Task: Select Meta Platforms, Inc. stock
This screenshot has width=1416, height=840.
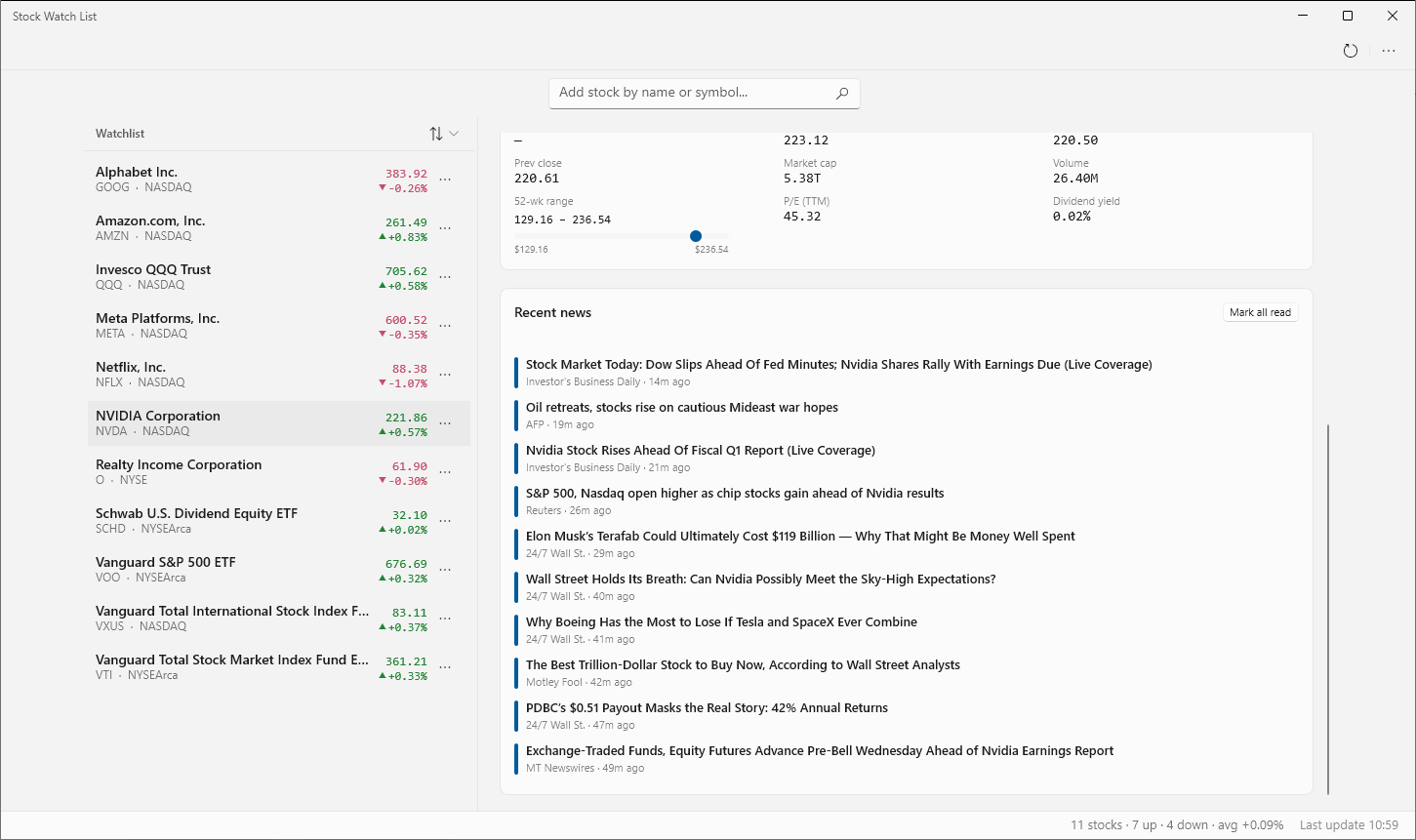Action: point(279,326)
